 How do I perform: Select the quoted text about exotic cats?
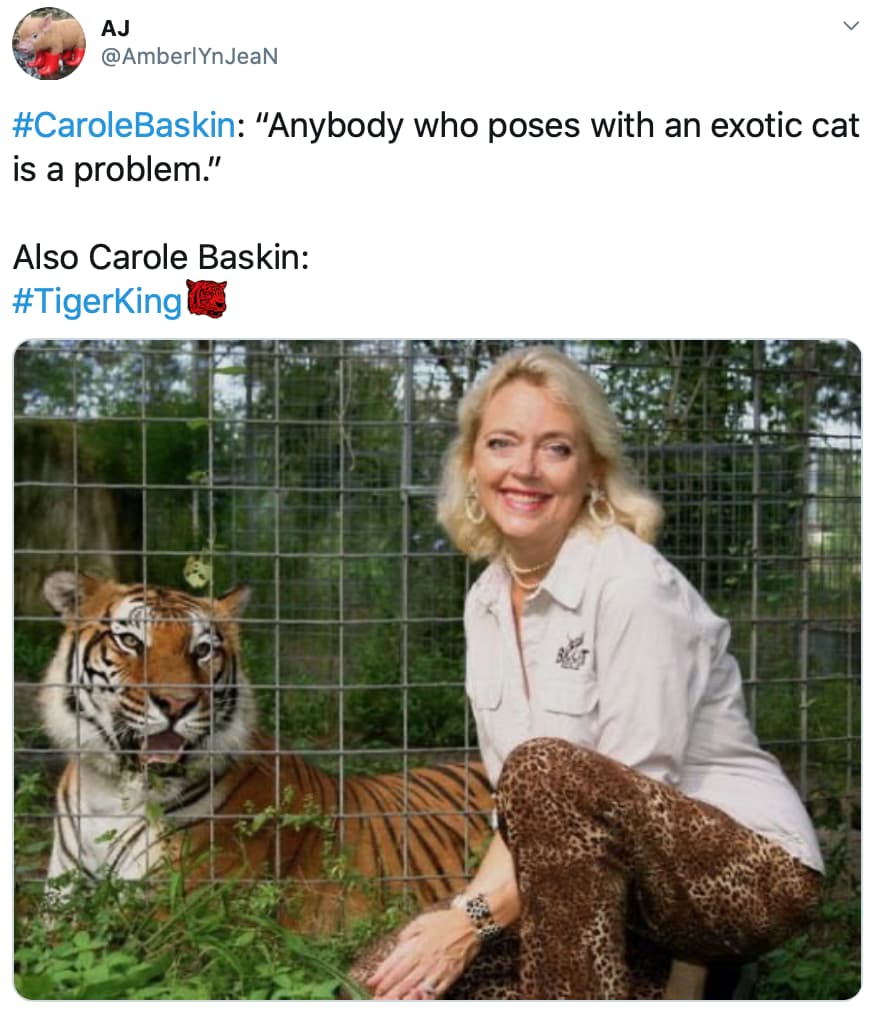pos(436,147)
